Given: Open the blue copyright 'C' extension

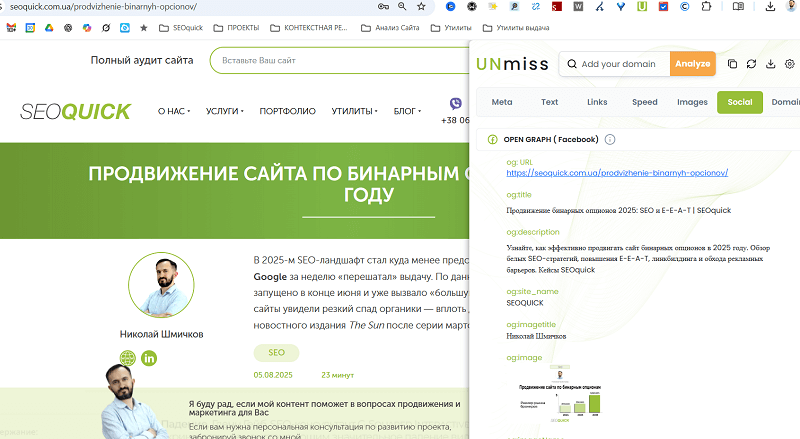Looking at the screenshot, I should pos(685,7).
